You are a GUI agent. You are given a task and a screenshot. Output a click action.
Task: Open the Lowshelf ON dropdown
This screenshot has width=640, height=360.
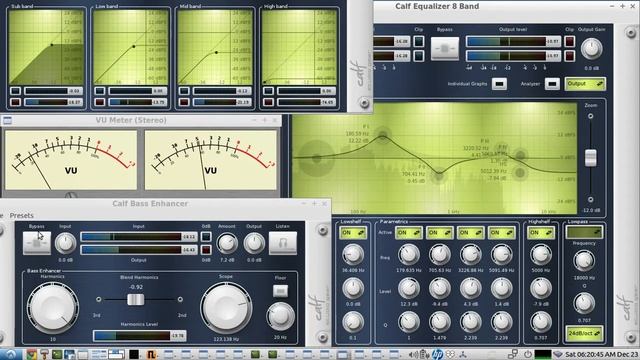pos(353,233)
